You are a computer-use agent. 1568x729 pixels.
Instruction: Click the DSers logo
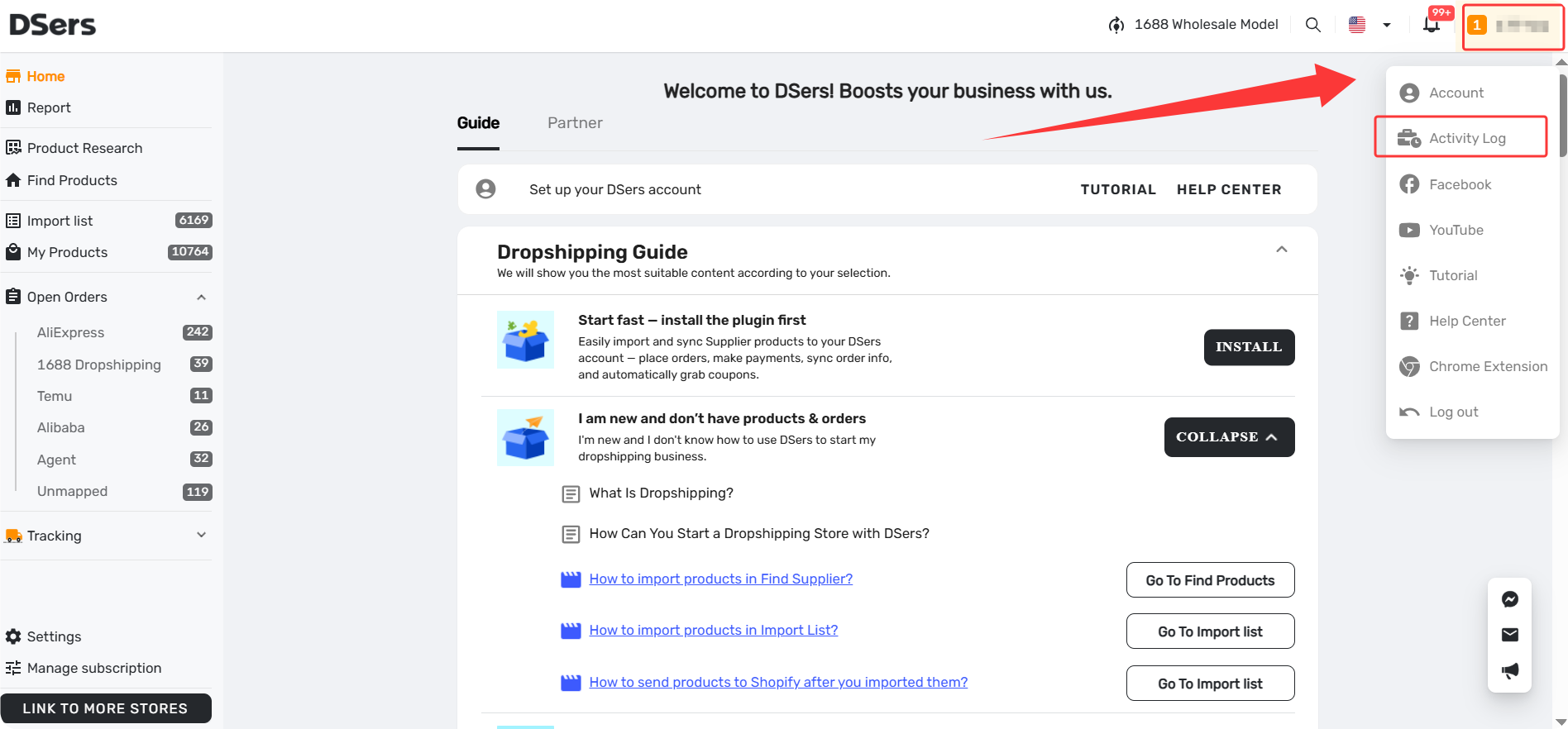[53, 25]
